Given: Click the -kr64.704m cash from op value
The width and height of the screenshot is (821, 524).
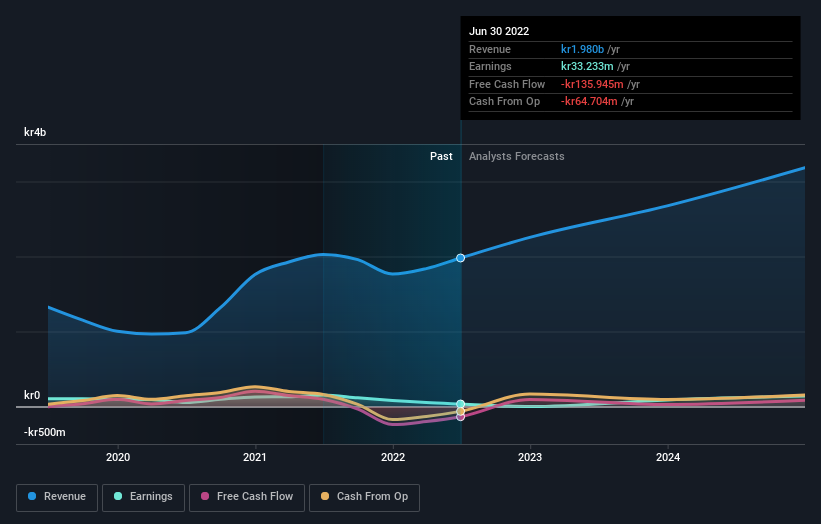Looking at the screenshot, I should point(589,102).
